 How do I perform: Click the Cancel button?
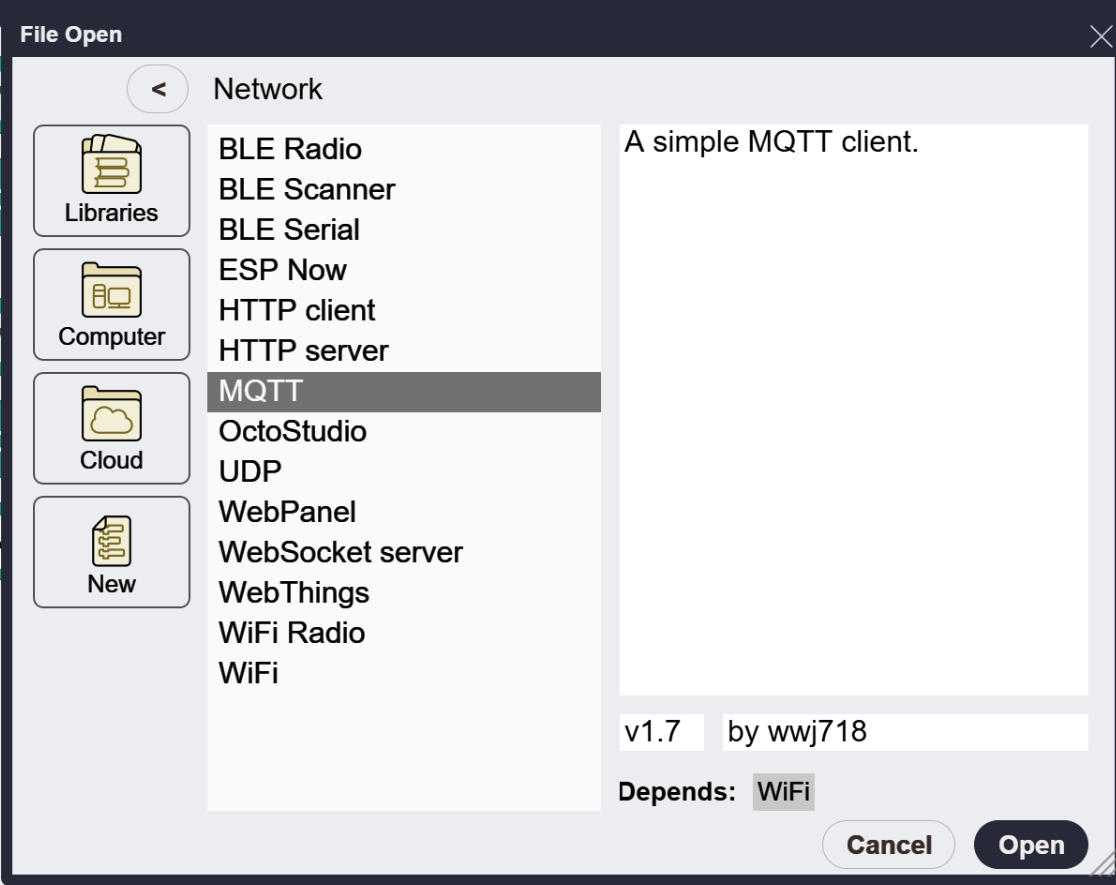pyautogui.click(x=888, y=844)
